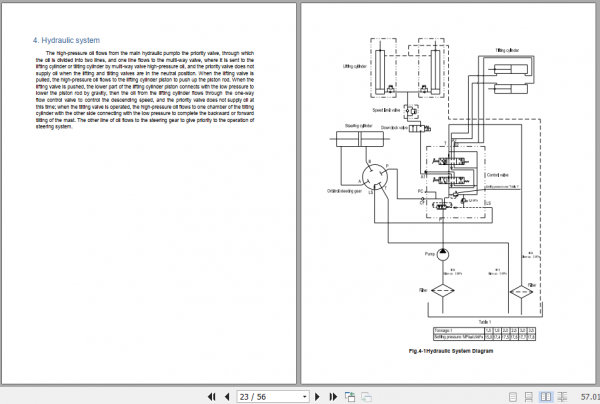600x404 pixels.
Task: Click the Fig.4-1 Hydraulic System Diagram caption
Action: point(451,351)
